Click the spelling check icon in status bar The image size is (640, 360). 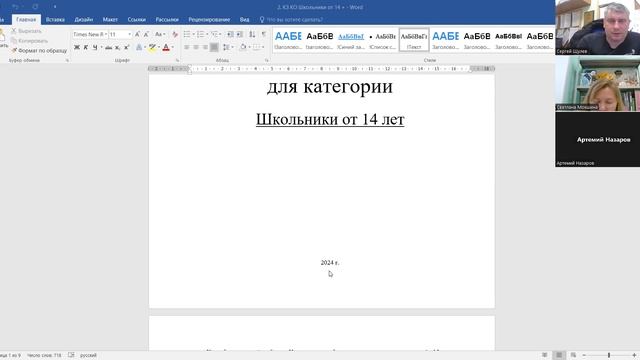71,355
